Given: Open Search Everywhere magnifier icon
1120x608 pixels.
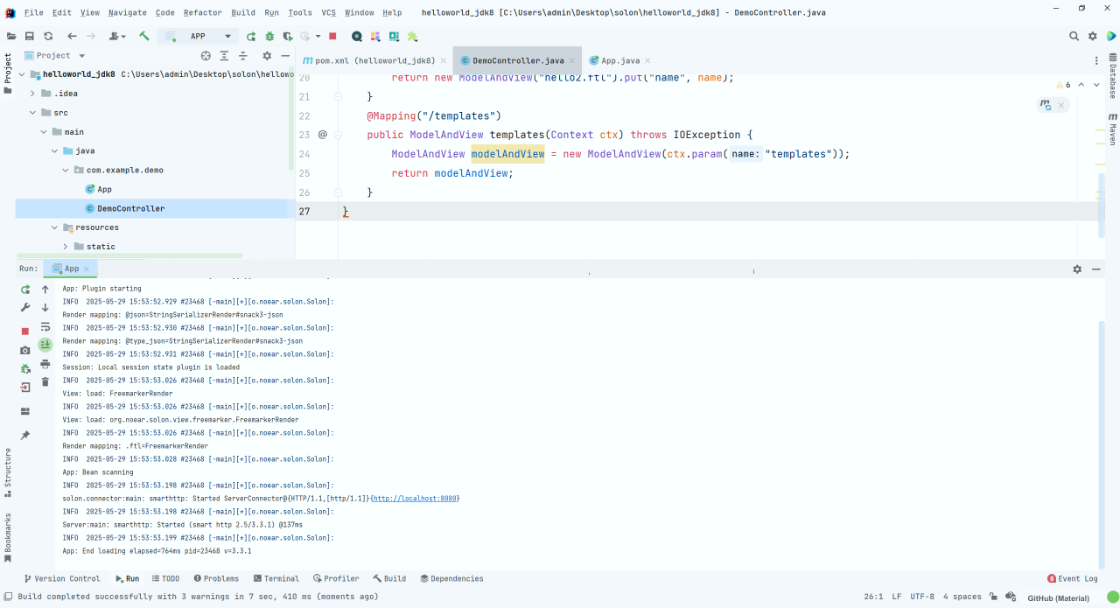Looking at the screenshot, I should point(1074,36).
